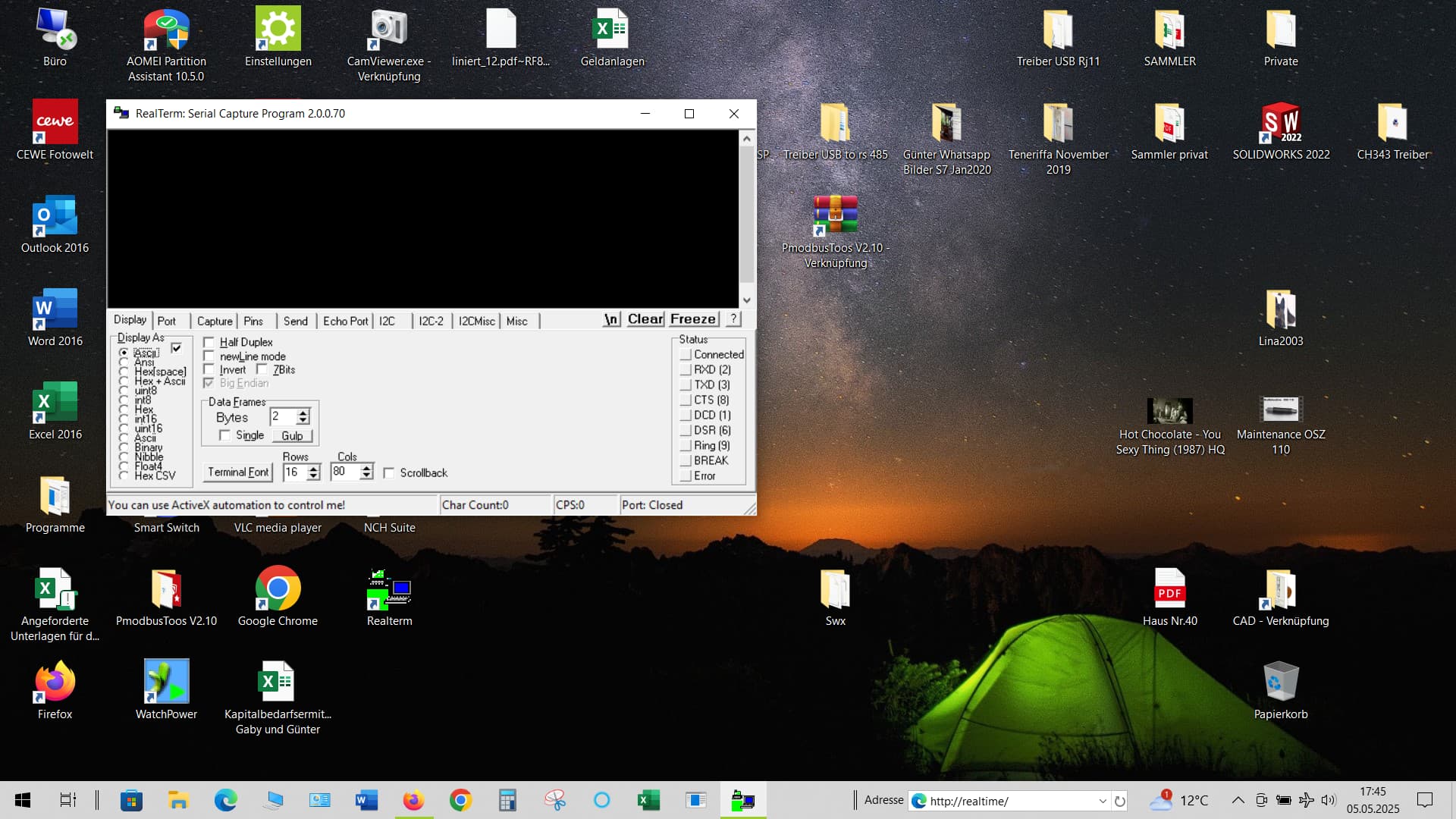Viewport: 1456px width, 819px height.
Task: Click the Rows input field
Action: tap(295, 472)
